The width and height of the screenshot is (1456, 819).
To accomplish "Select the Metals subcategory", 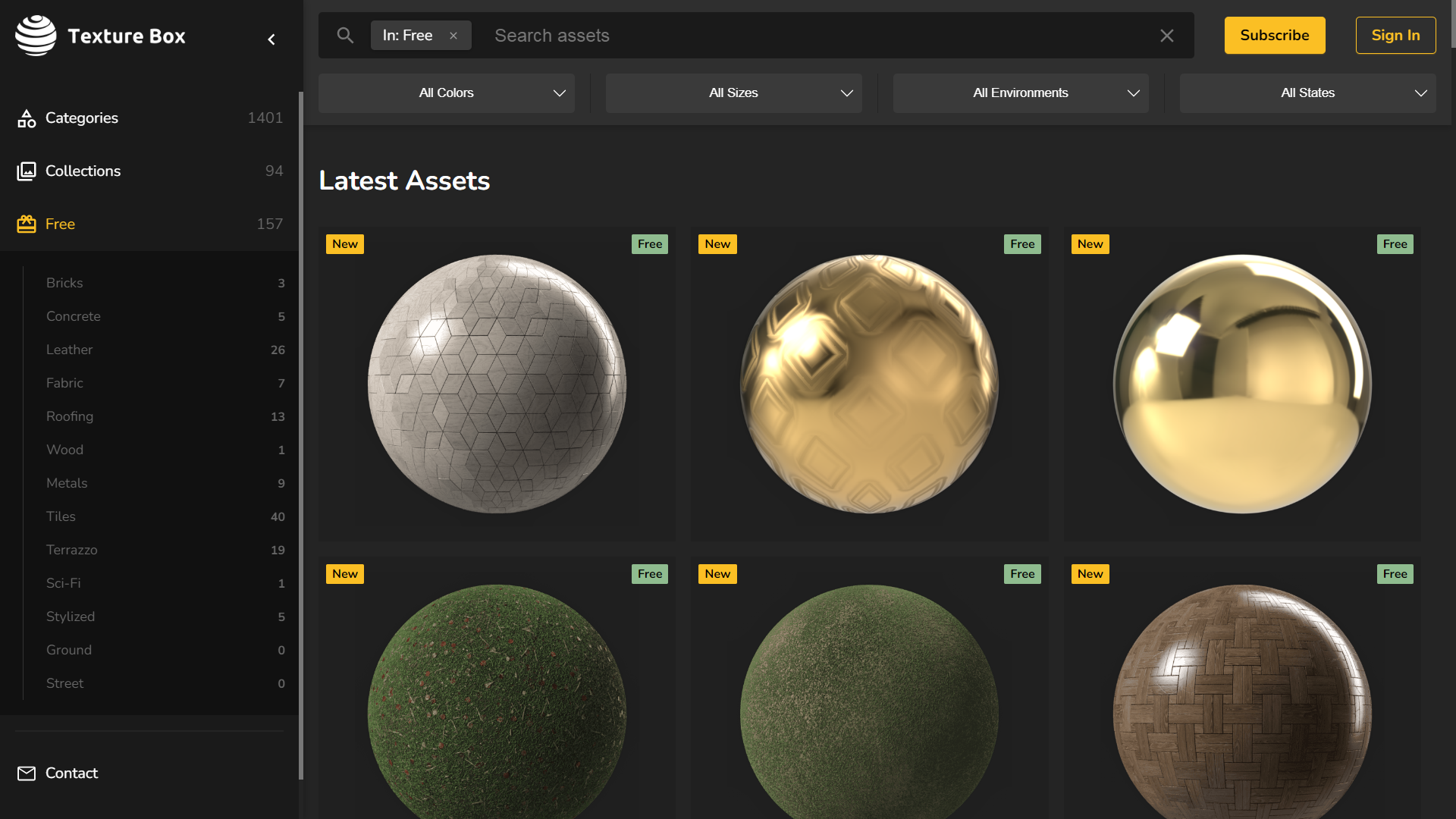I will click(x=165, y=483).
